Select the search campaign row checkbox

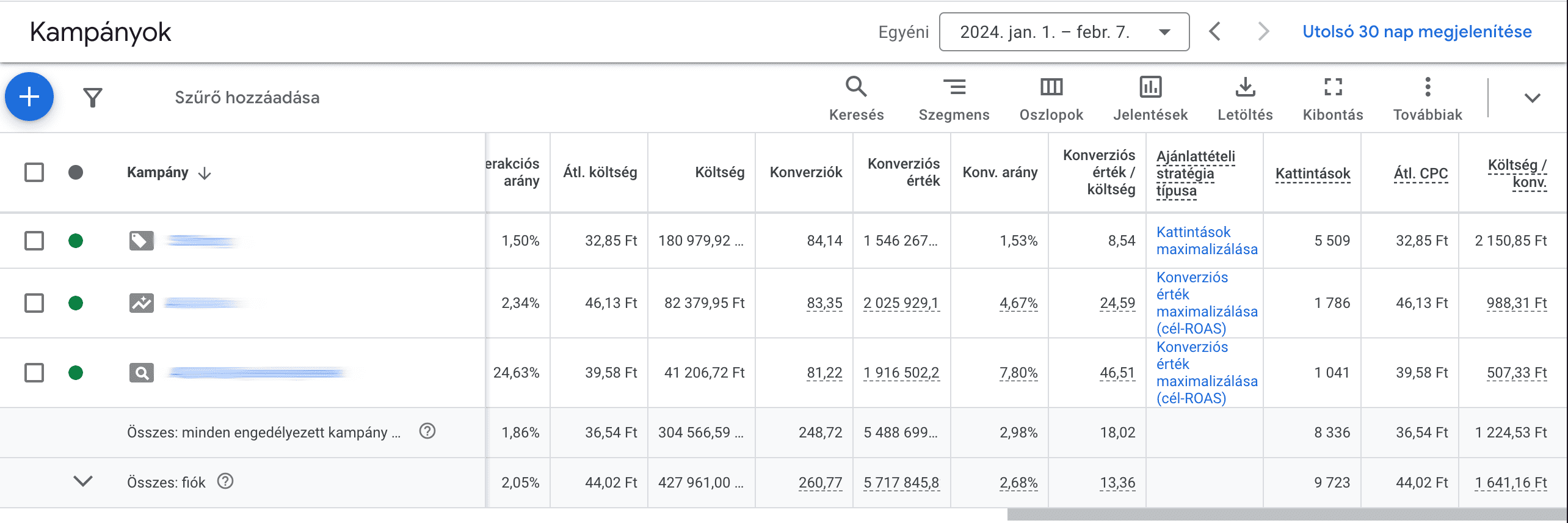coord(34,373)
